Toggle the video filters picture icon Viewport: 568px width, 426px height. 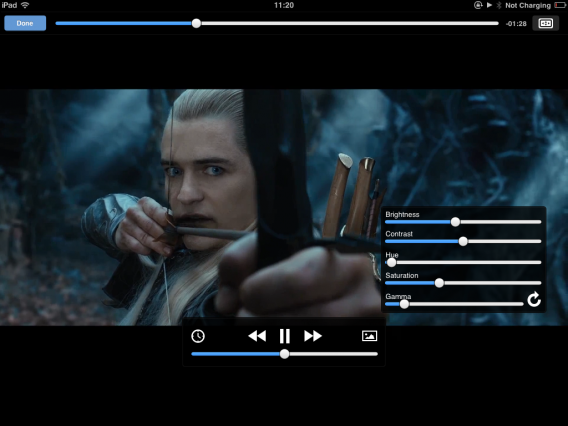point(369,336)
